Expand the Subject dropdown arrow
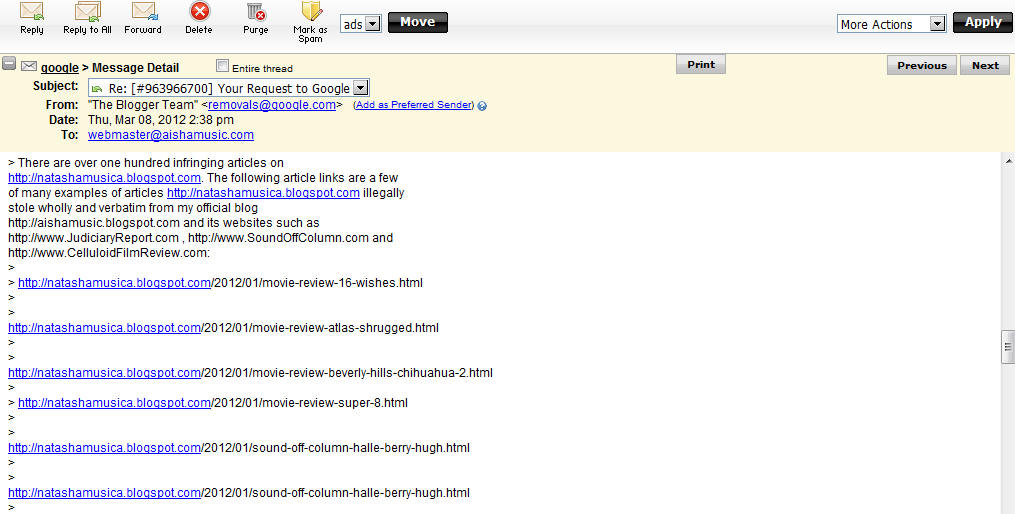 tap(361, 88)
